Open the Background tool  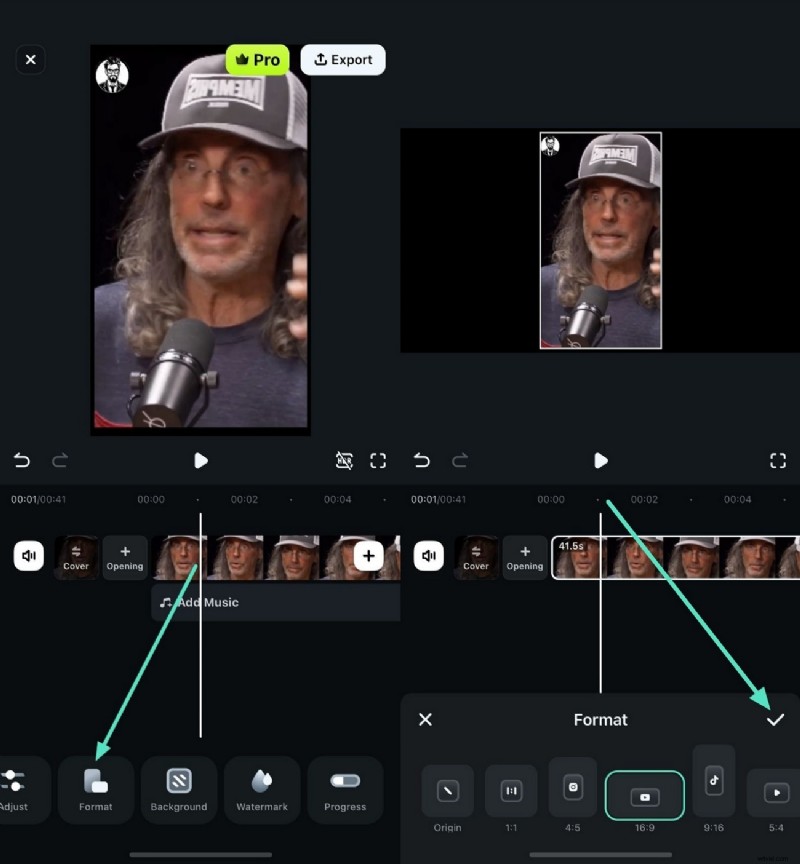[179, 789]
